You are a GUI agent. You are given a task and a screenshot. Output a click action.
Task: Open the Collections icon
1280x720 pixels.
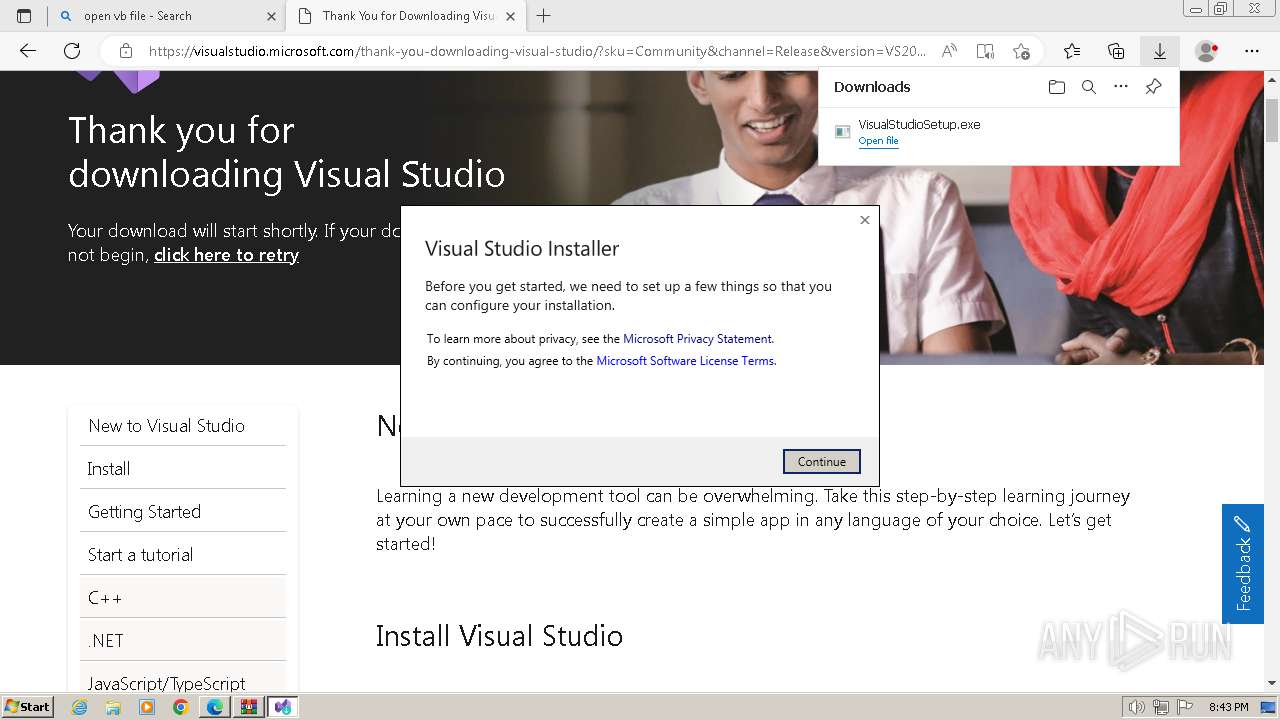point(1116,51)
